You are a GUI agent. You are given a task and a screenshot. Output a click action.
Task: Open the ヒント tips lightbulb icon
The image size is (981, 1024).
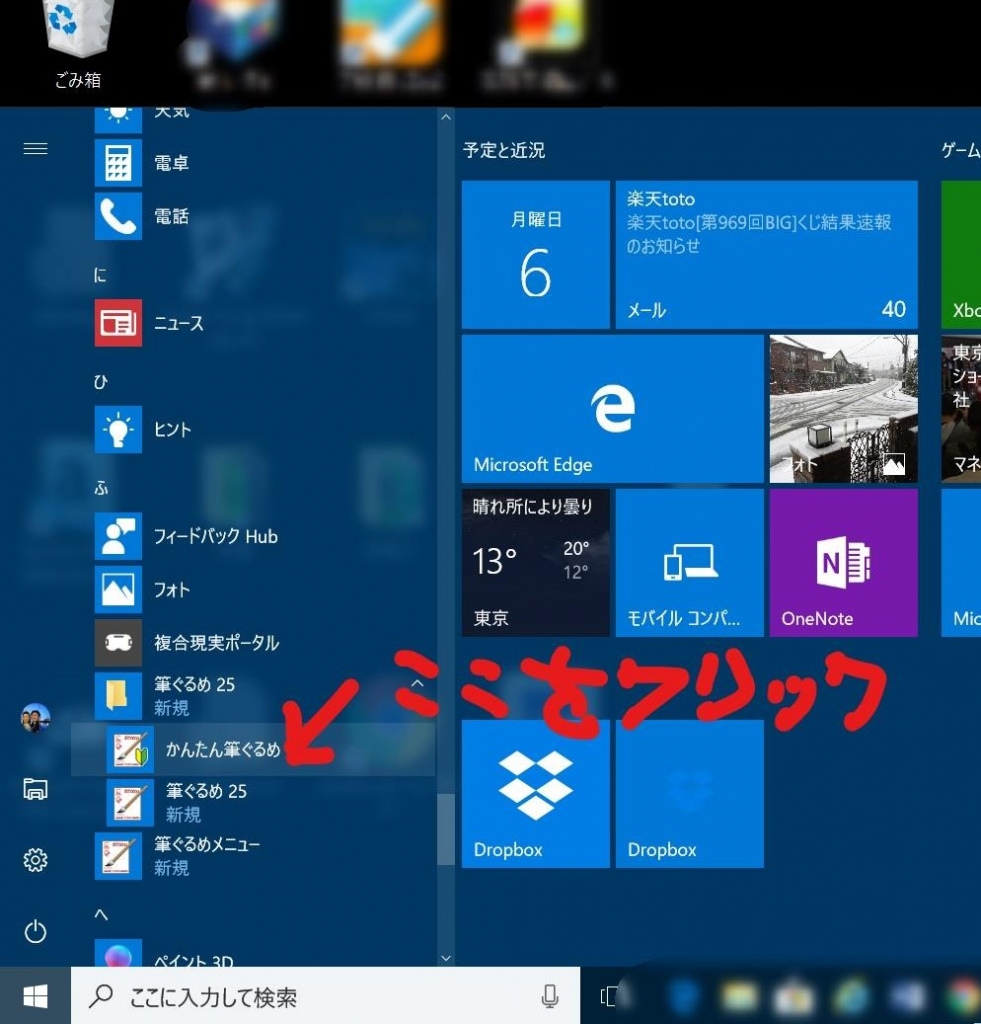click(118, 429)
